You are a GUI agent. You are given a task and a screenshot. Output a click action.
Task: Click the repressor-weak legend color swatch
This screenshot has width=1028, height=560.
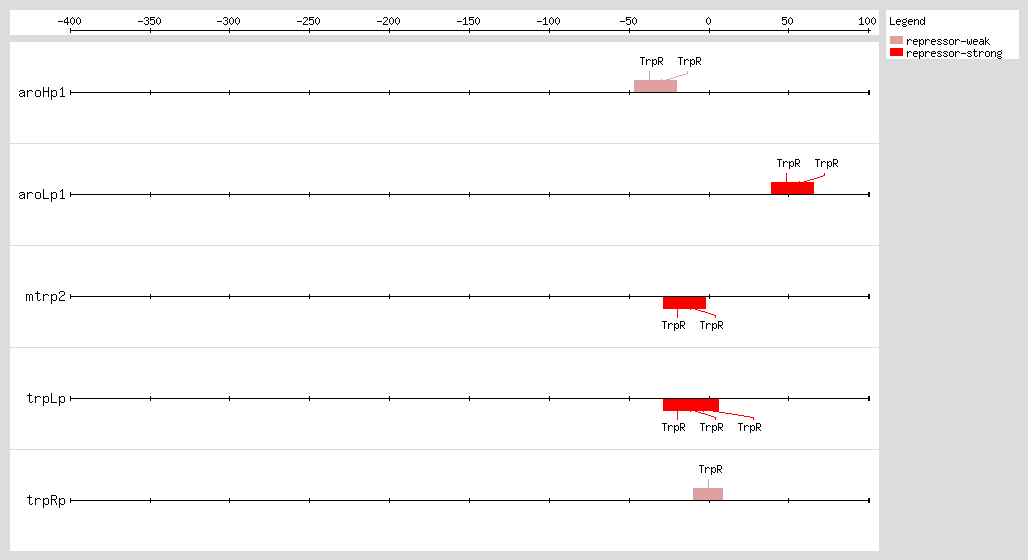[896, 41]
